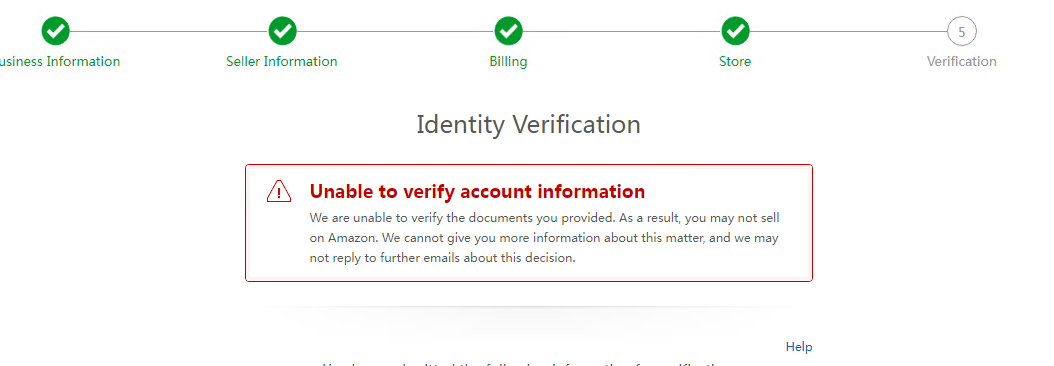Click the Billing step green checkmark

tap(509, 31)
